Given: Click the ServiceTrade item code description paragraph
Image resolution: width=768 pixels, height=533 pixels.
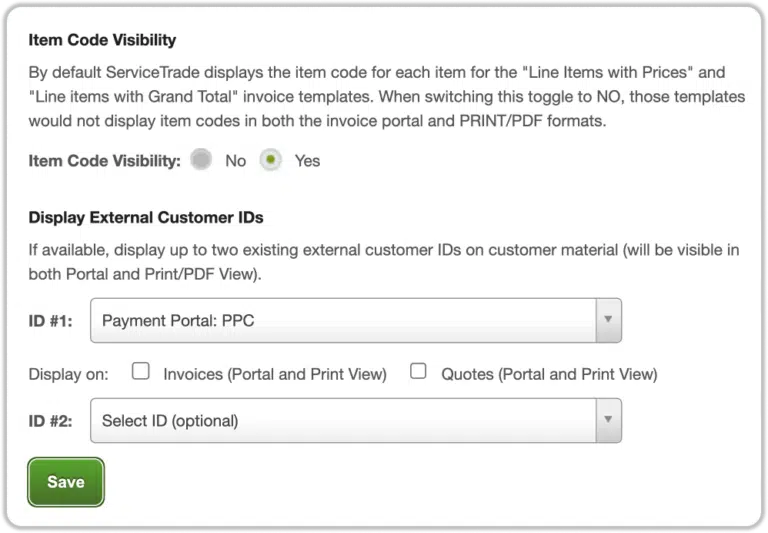Looking at the screenshot, I should coord(376,97).
